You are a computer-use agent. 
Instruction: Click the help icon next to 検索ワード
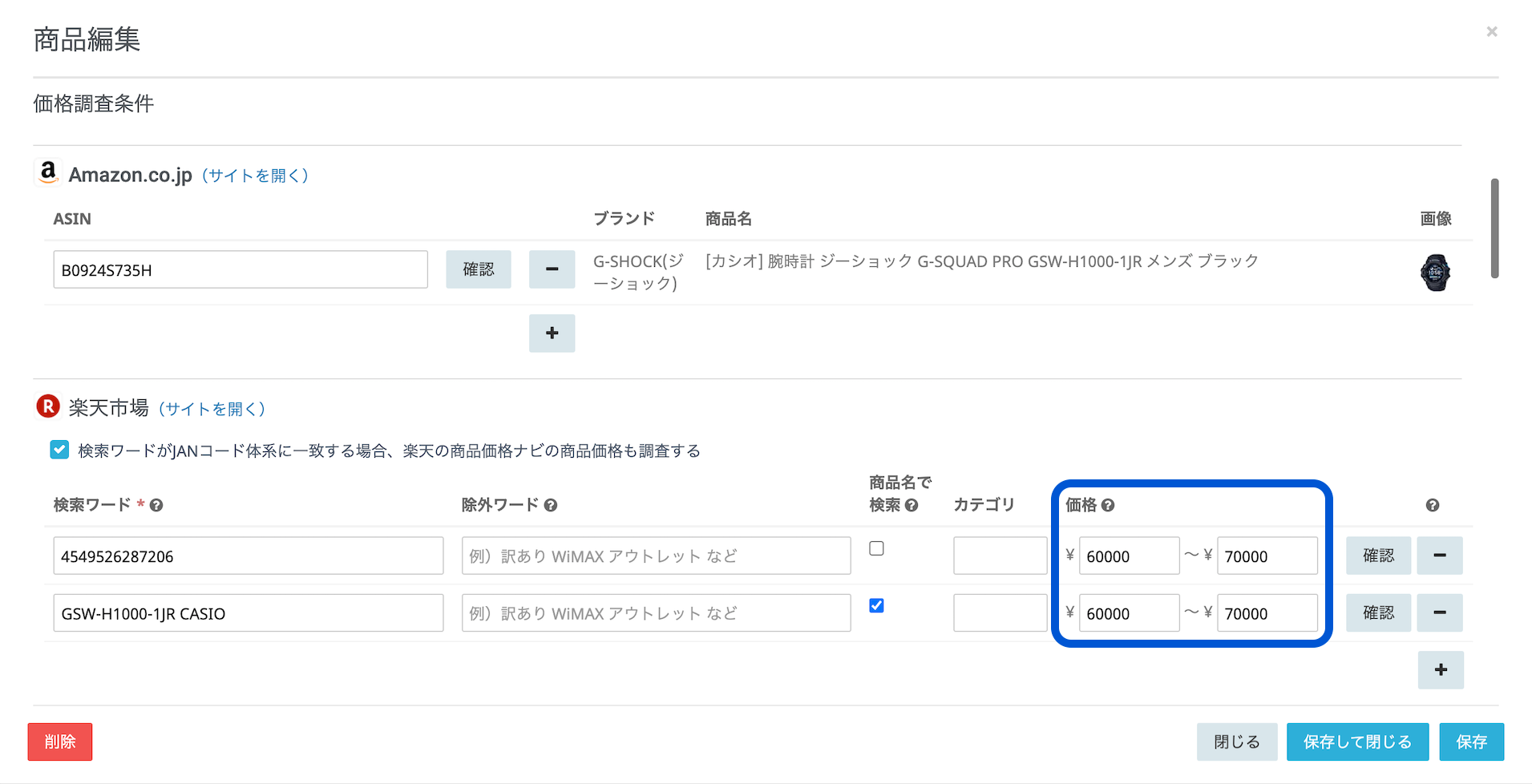(156, 505)
